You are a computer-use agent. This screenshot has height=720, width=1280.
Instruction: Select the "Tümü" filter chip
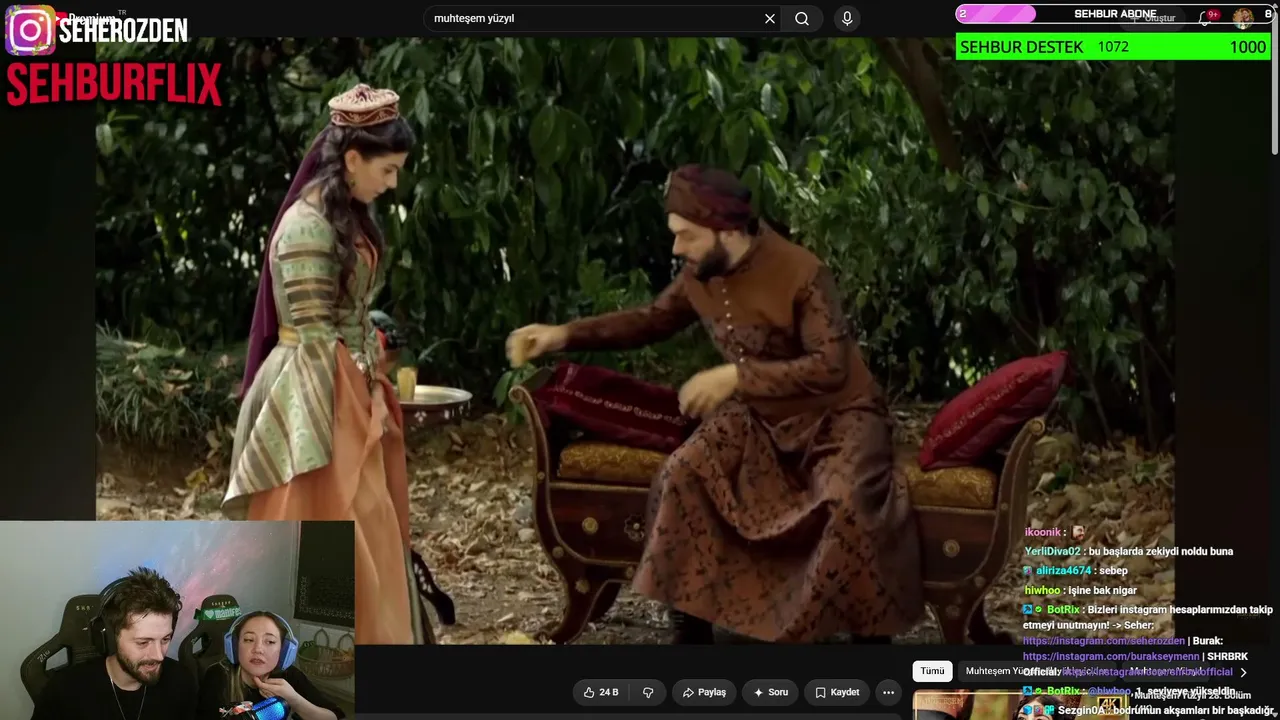click(932, 671)
